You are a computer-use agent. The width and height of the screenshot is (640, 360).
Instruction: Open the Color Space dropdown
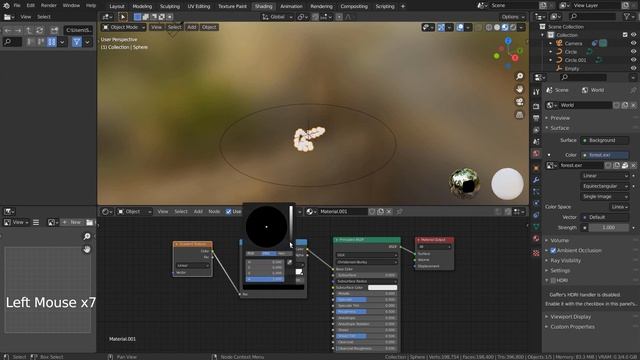(619, 207)
